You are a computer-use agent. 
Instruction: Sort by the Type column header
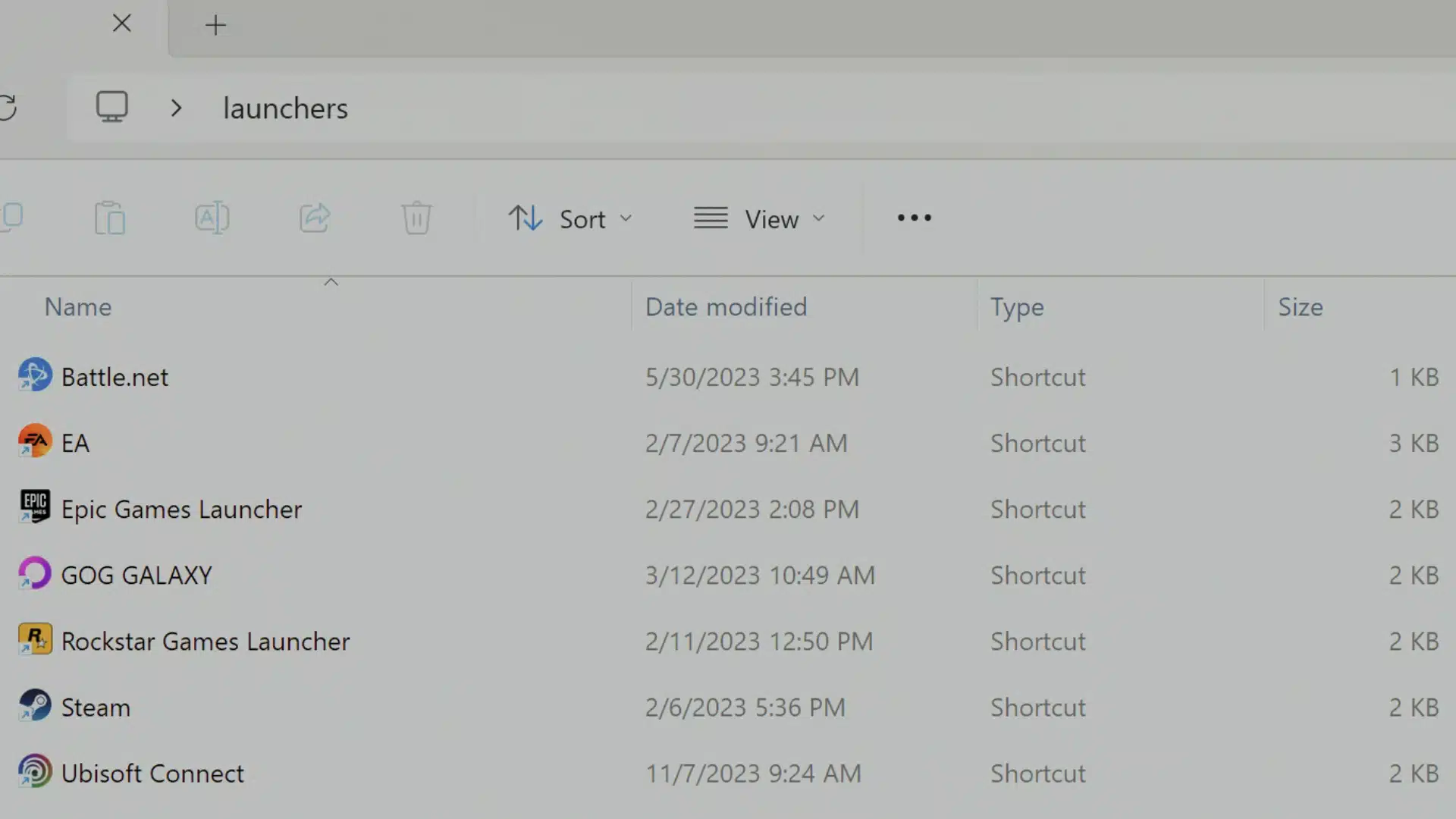coord(1017,307)
